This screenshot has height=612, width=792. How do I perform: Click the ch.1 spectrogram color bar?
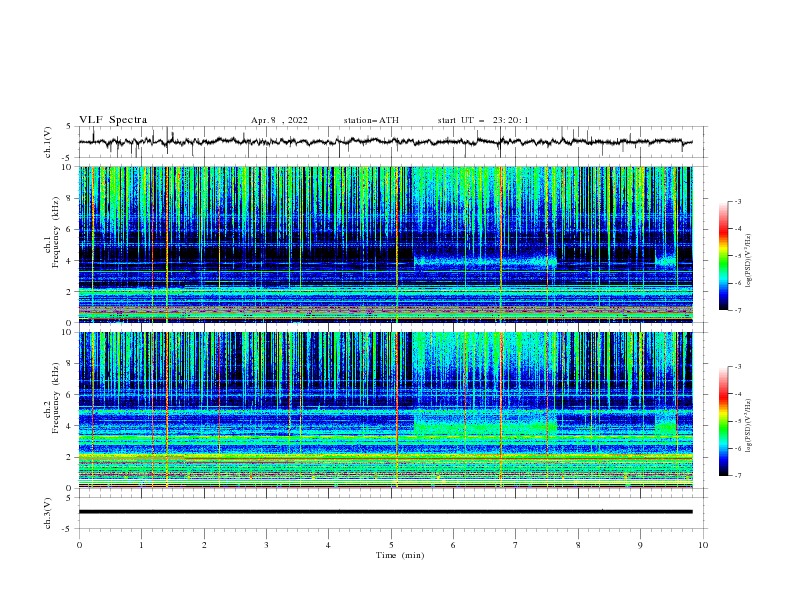coord(724,256)
